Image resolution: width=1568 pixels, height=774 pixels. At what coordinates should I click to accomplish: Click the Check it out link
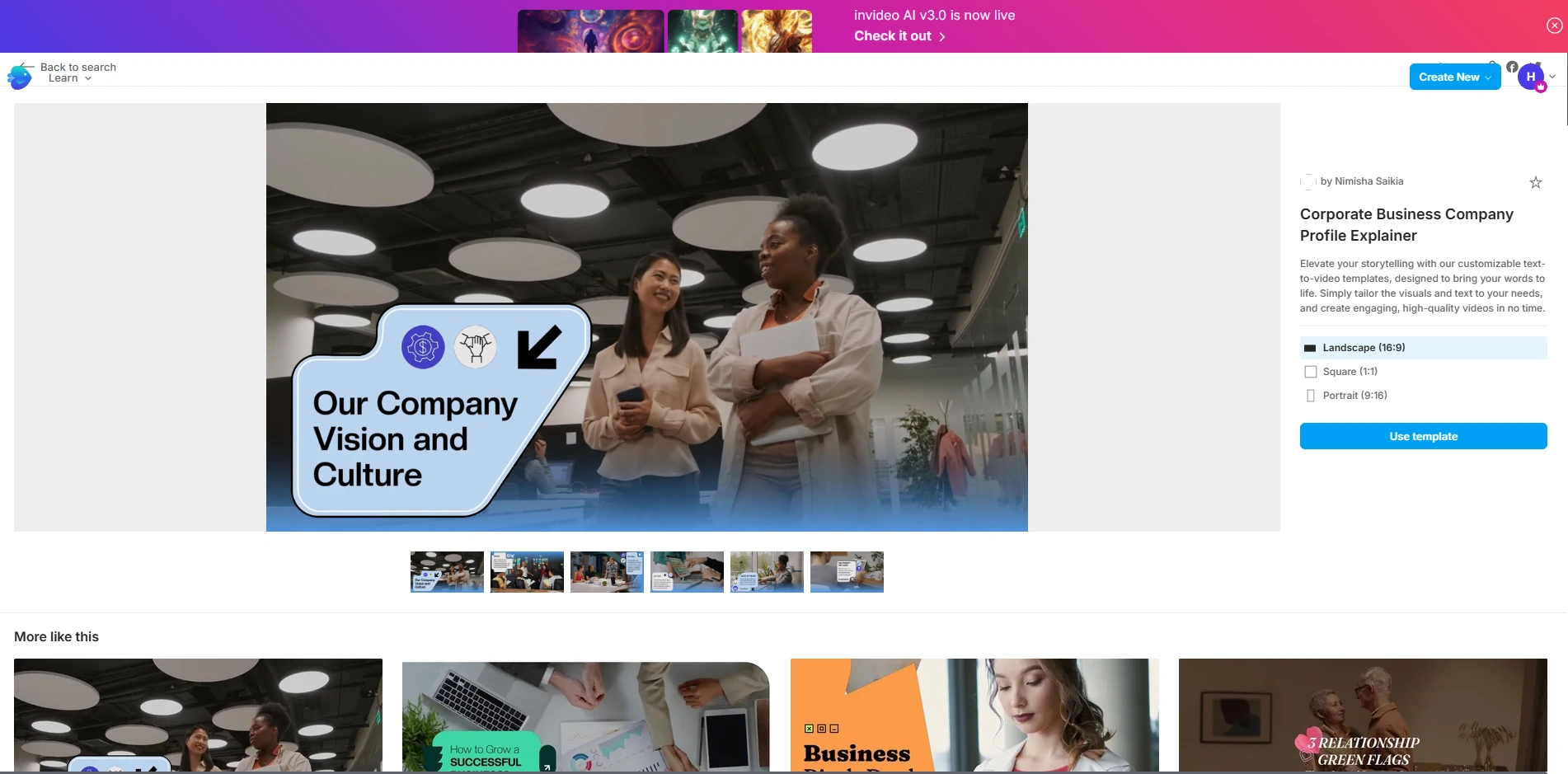pos(899,36)
